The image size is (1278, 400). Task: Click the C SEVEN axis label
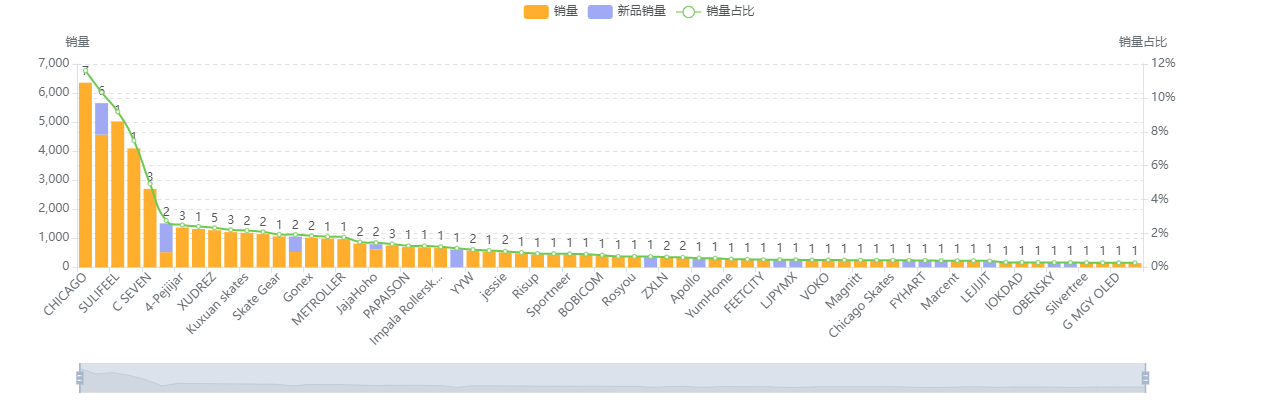click(x=132, y=291)
